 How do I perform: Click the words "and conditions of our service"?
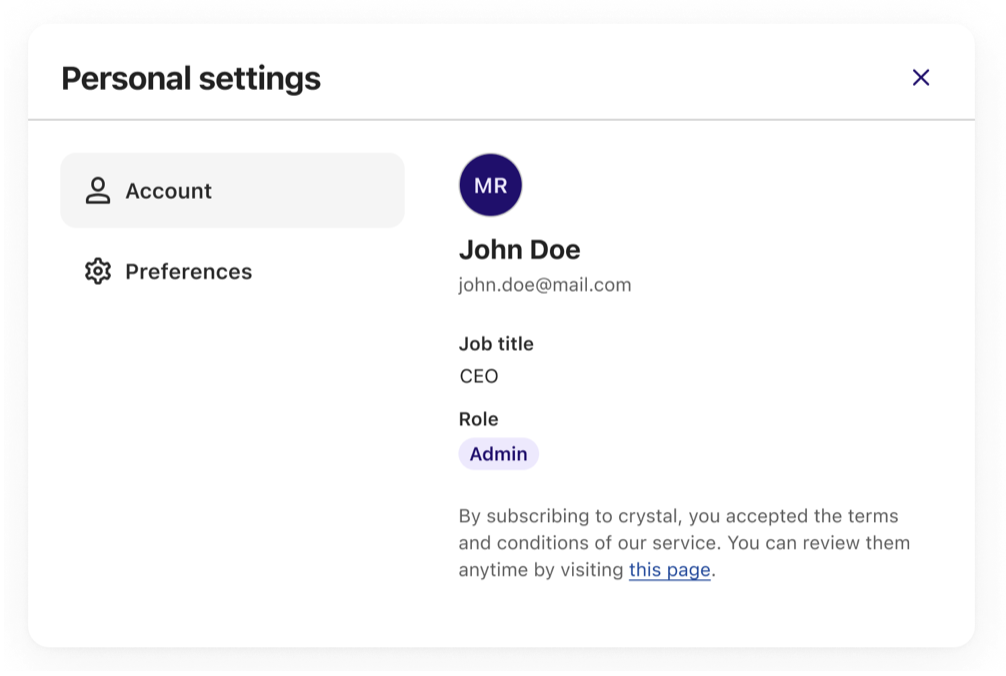pyautogui.click(x=590, y=543)
